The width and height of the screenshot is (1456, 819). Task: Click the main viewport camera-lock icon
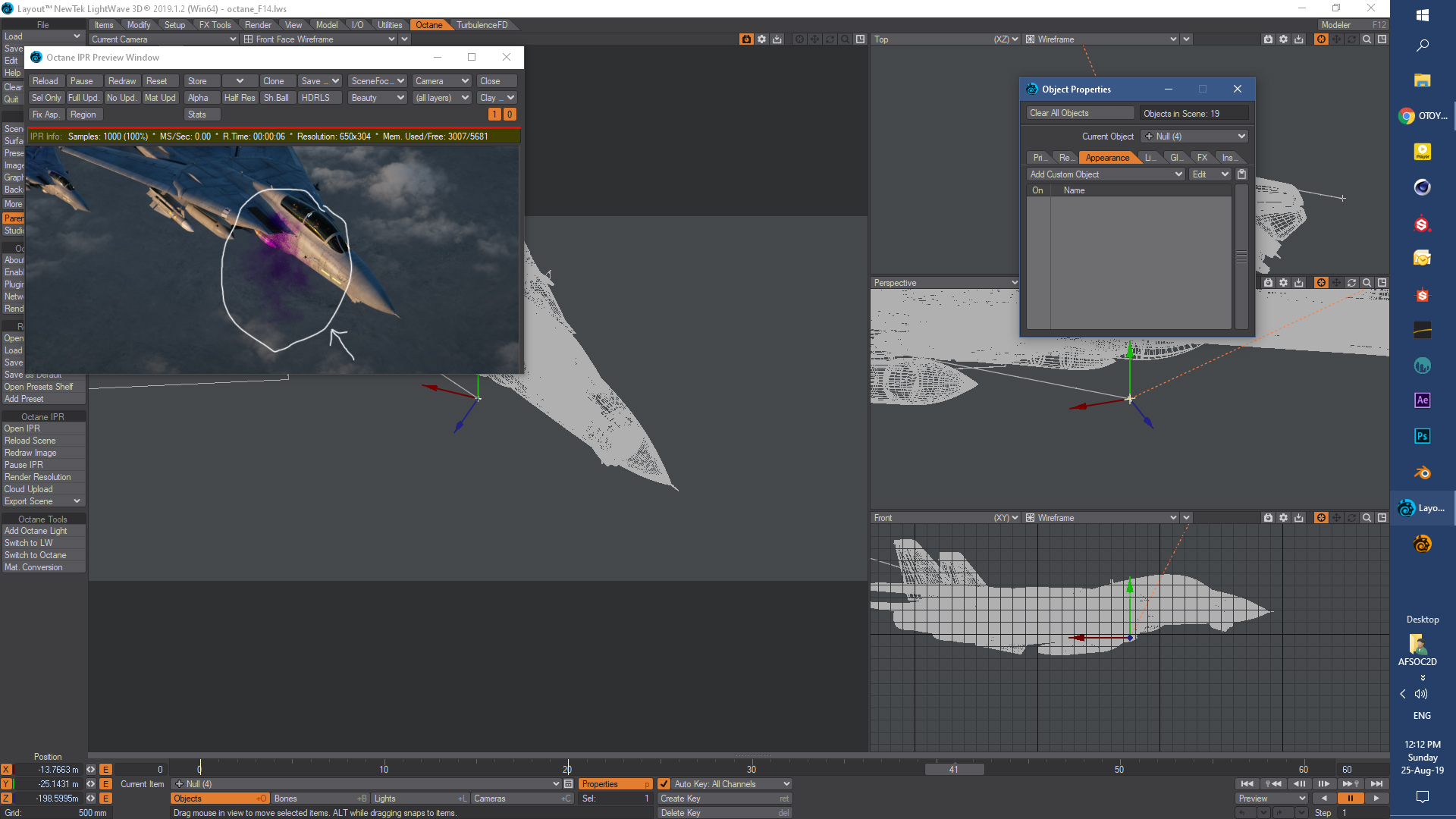pos(746,39)
